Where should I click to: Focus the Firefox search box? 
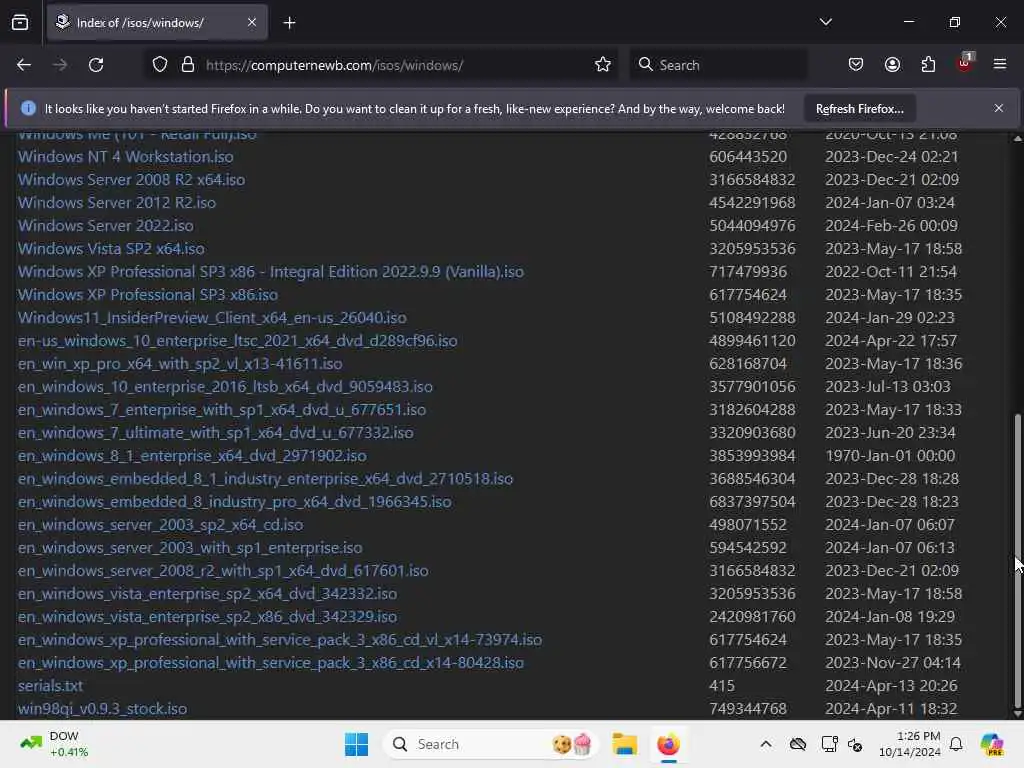tap(718, 65)
